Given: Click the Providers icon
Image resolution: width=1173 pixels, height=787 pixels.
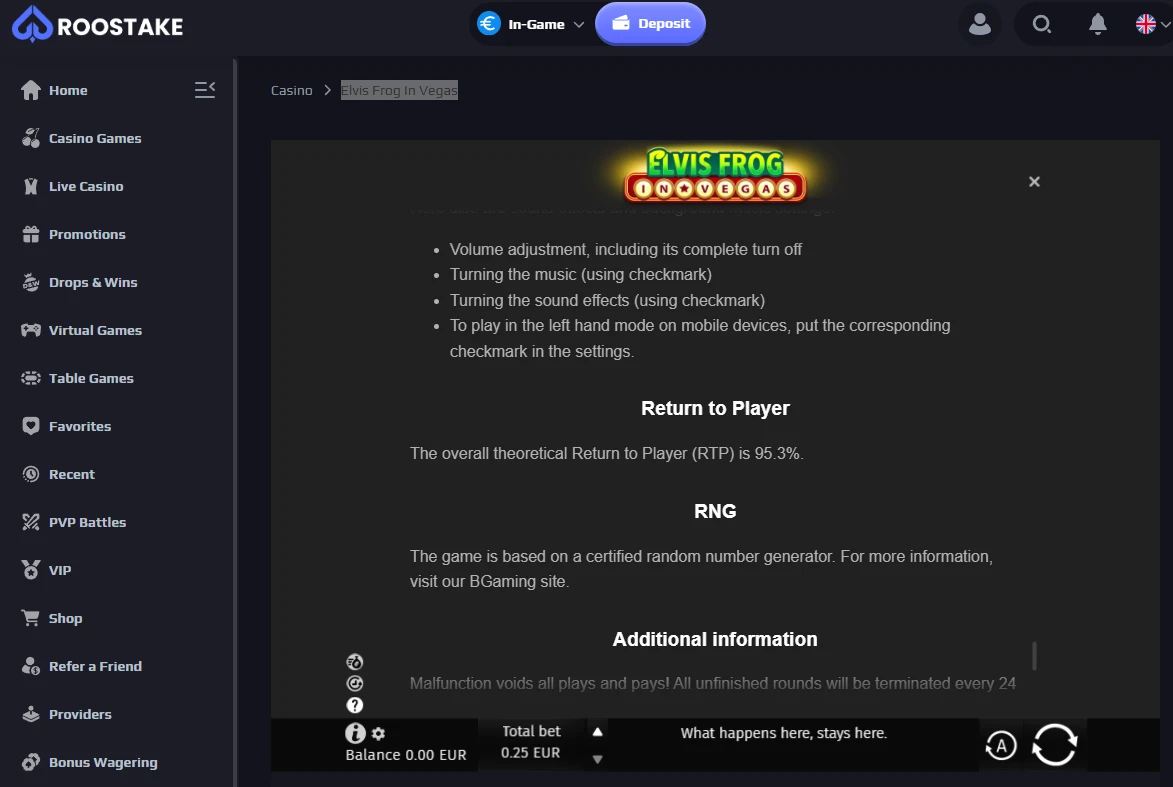Looking at the screenshot, I should click(x=31, y=714).
